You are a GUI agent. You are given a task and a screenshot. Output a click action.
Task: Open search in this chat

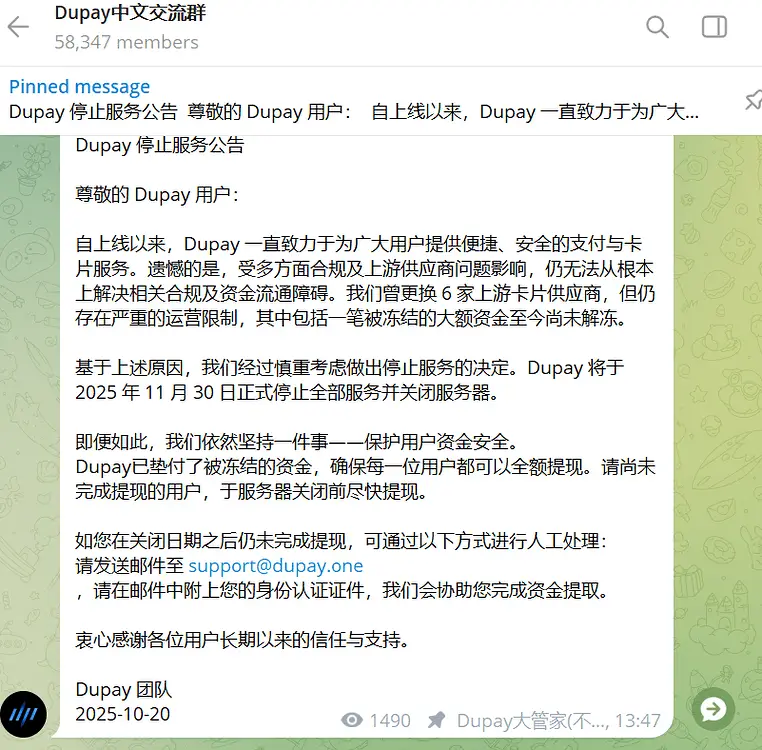[657, 27]
